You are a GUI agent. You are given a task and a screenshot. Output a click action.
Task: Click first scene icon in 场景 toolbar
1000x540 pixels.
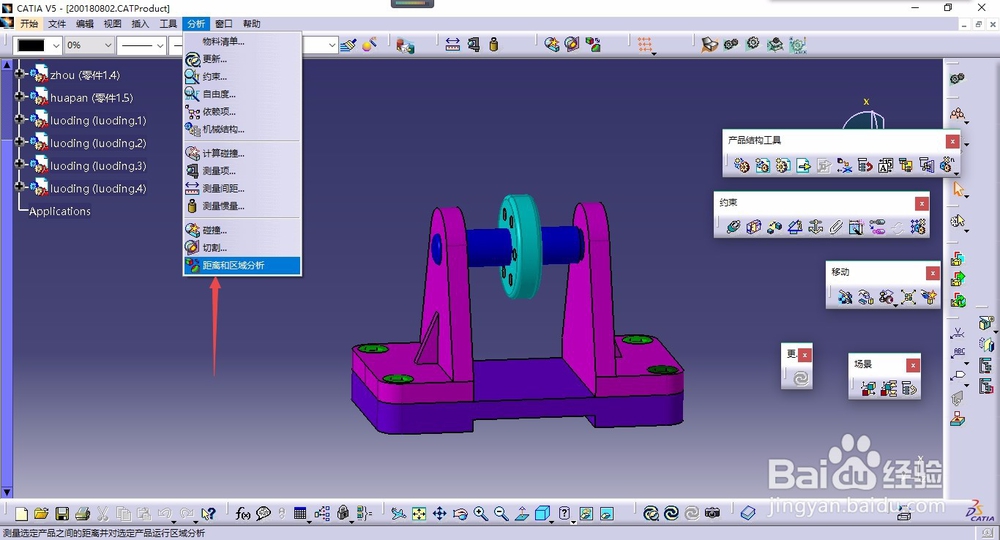coord(868,388)
